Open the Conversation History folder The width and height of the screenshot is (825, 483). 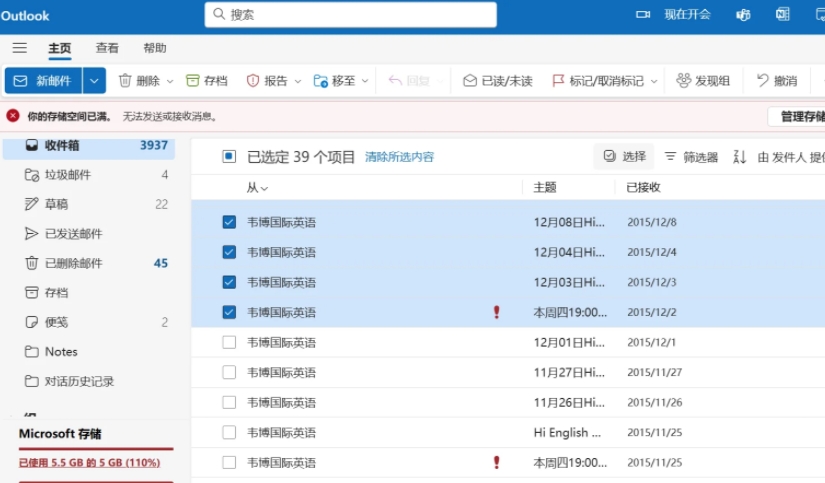tap(88, 381)
